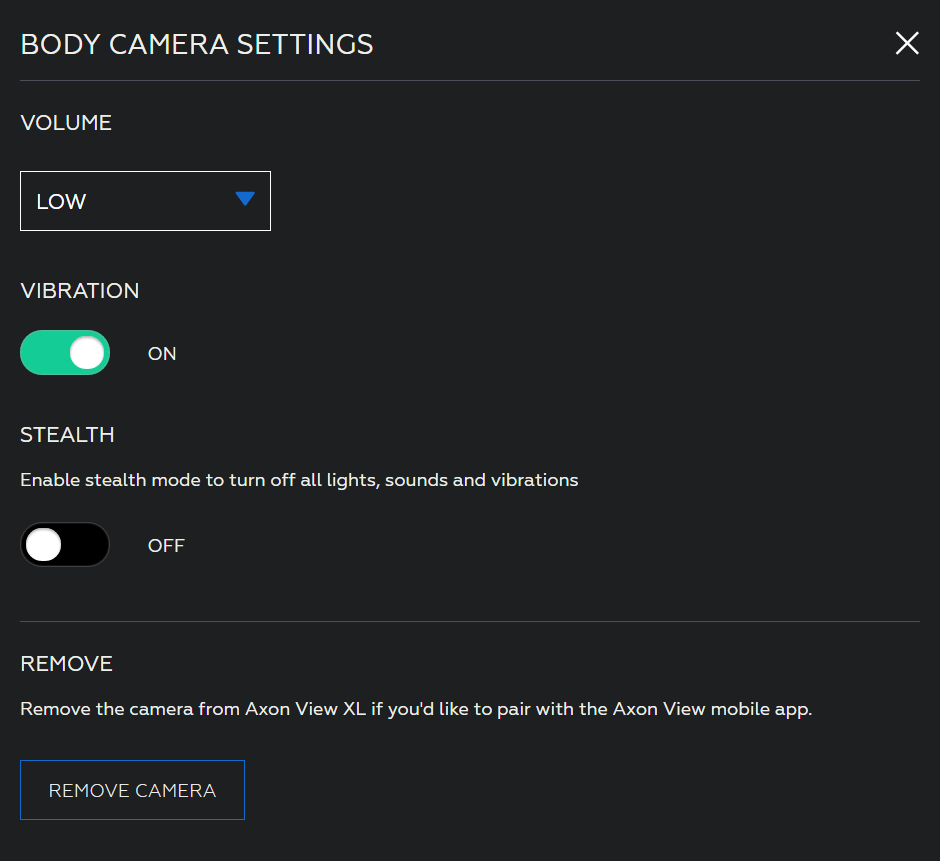Select the VOLUME section heading
This screenshot has height=861, width=940.
click(x=66, y=122)
